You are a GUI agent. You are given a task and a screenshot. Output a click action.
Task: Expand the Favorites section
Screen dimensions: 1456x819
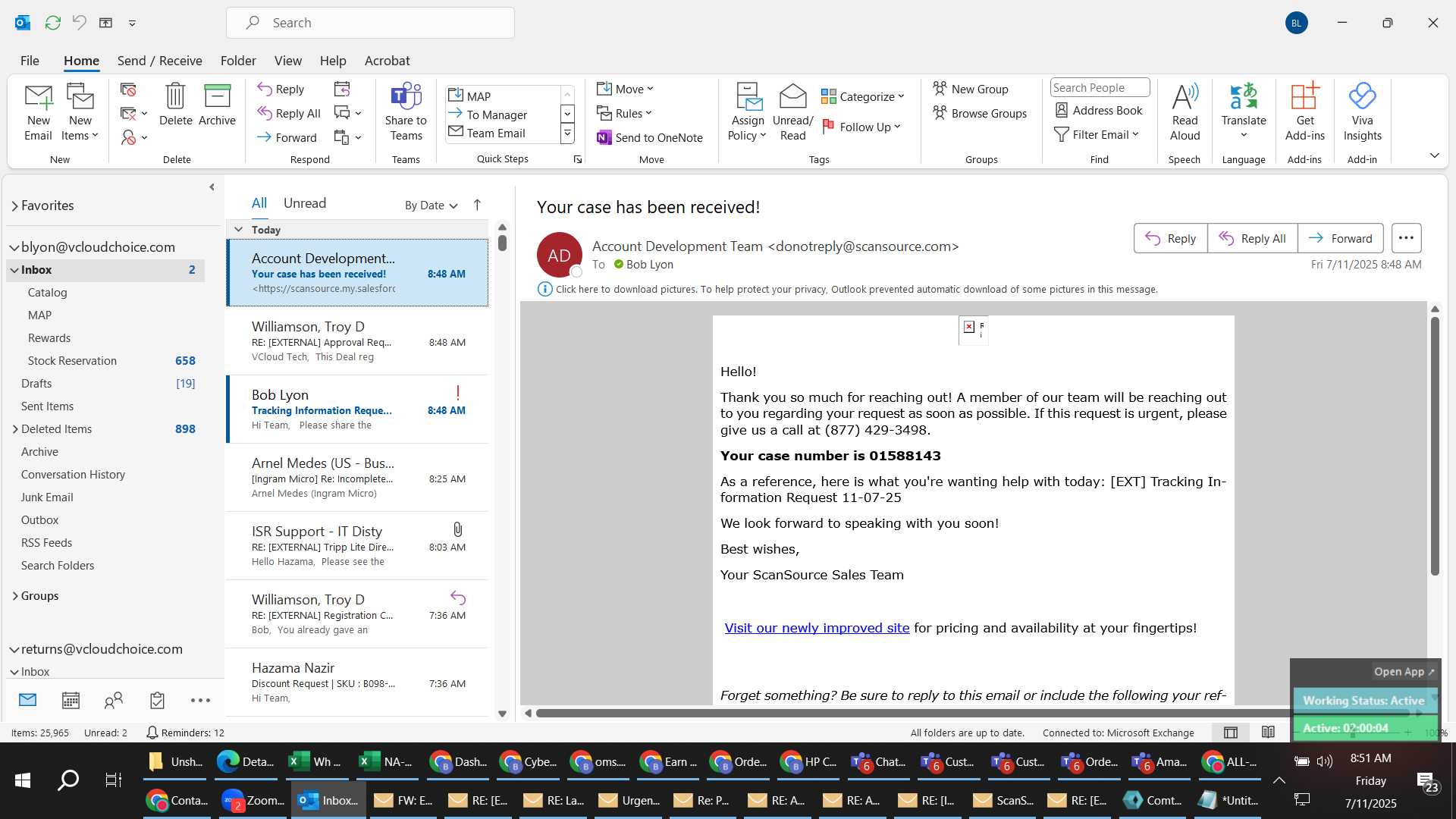(14, 206)
